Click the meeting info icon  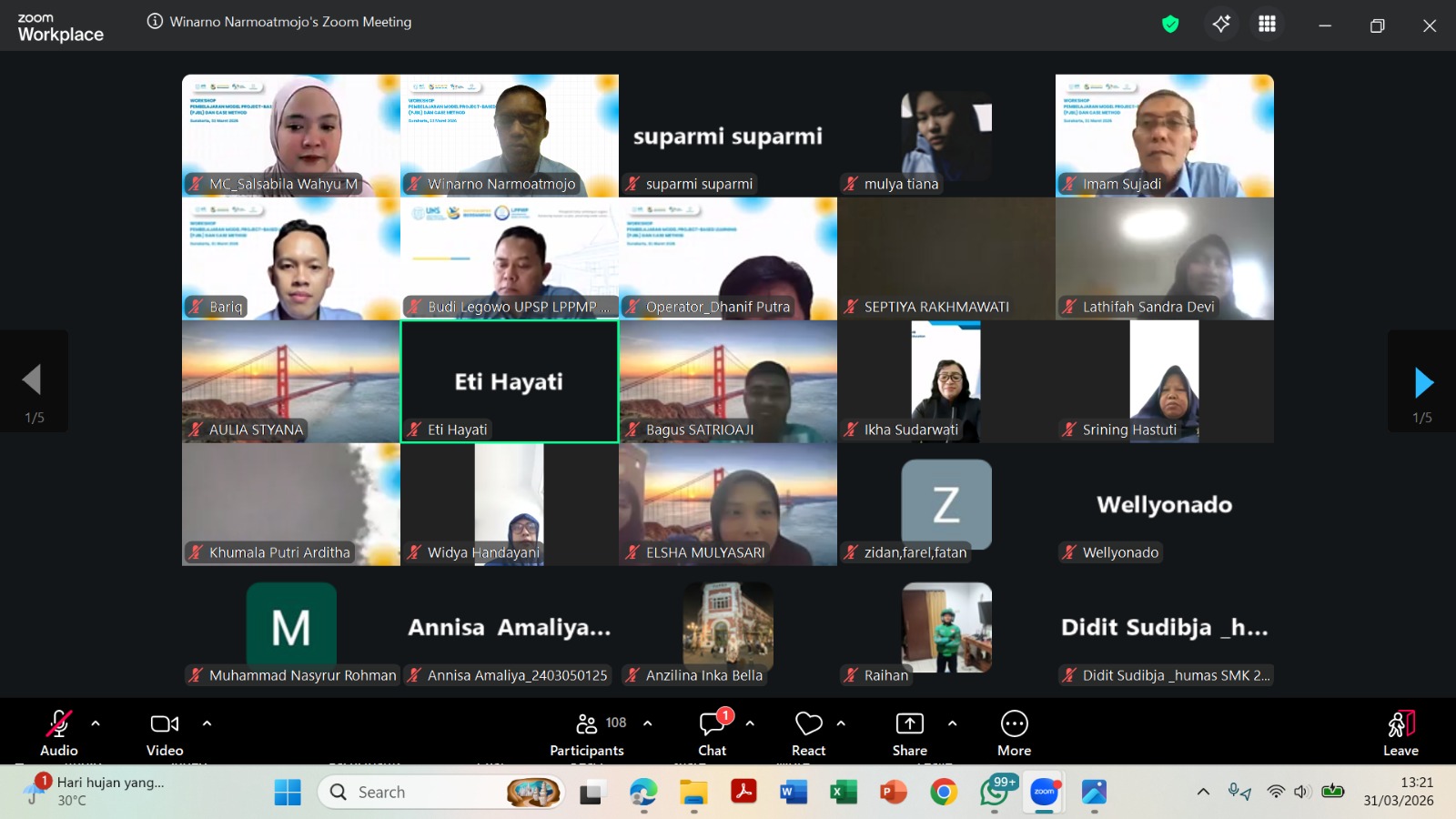click(155, 22)
